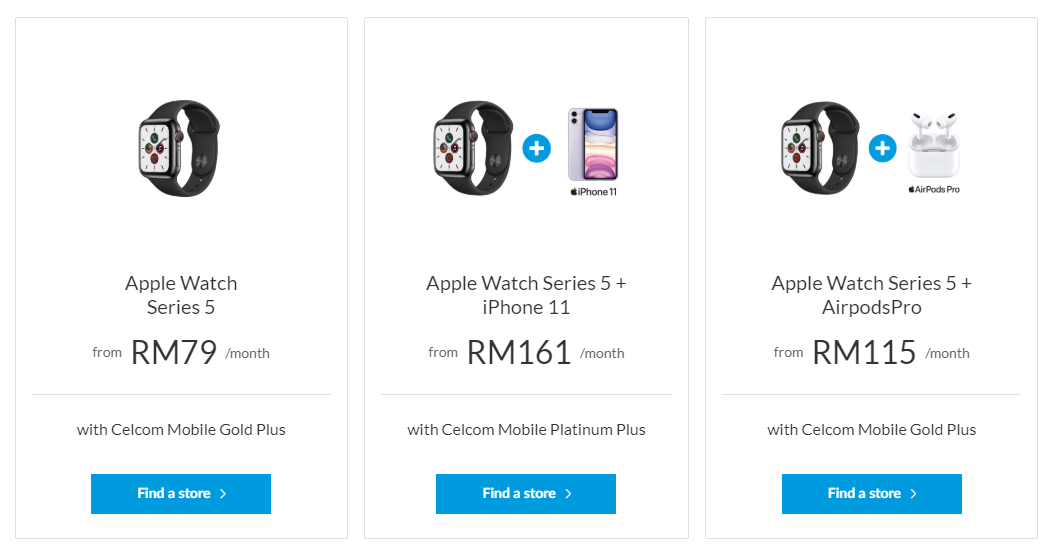The width and height of the screenshot is (1050, 546).
Task: Click "with Celcom Mobile Platinum Plus" text
Action: pos(526,430)
